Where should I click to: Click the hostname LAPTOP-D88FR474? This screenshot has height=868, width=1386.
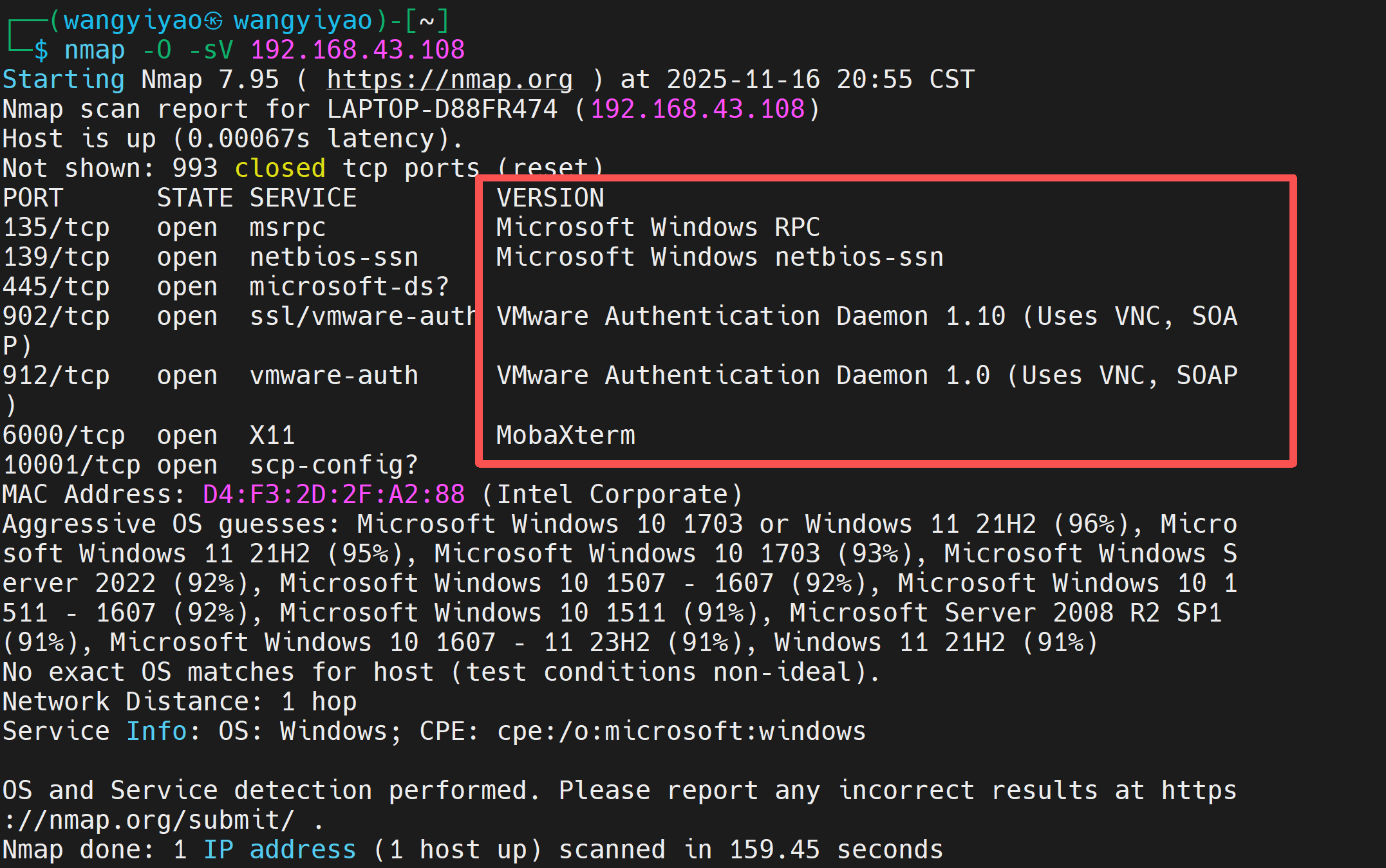point(442,109)
